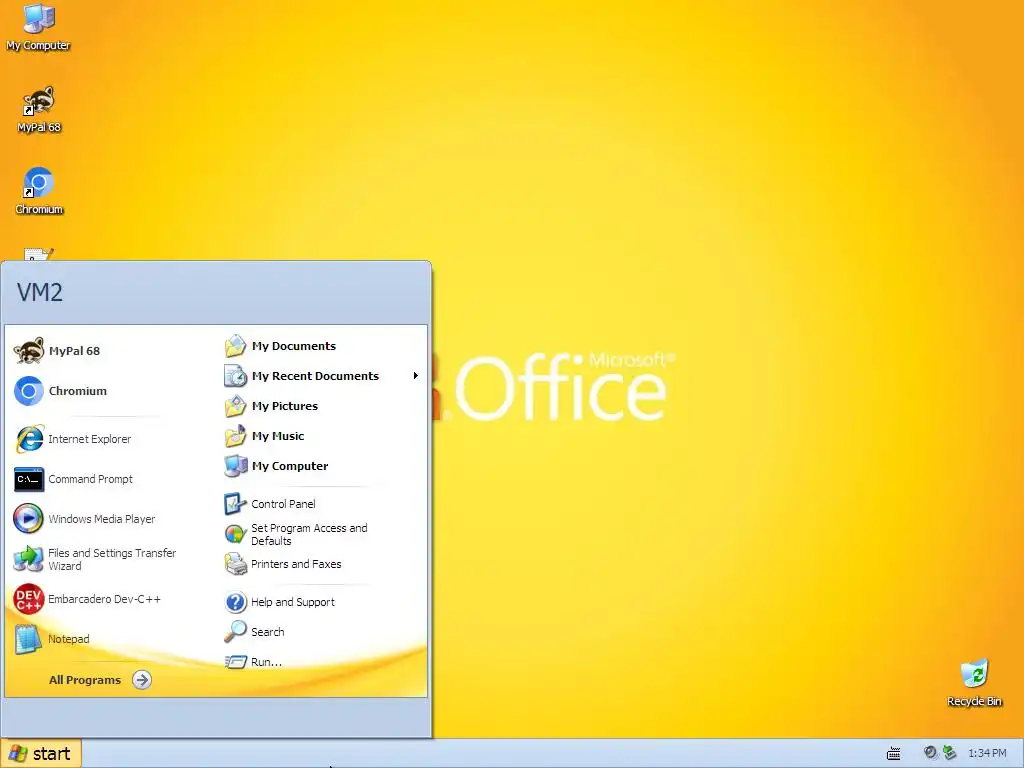
Task: Click Notepad icon in Start menu
Action: coord(29,639)
